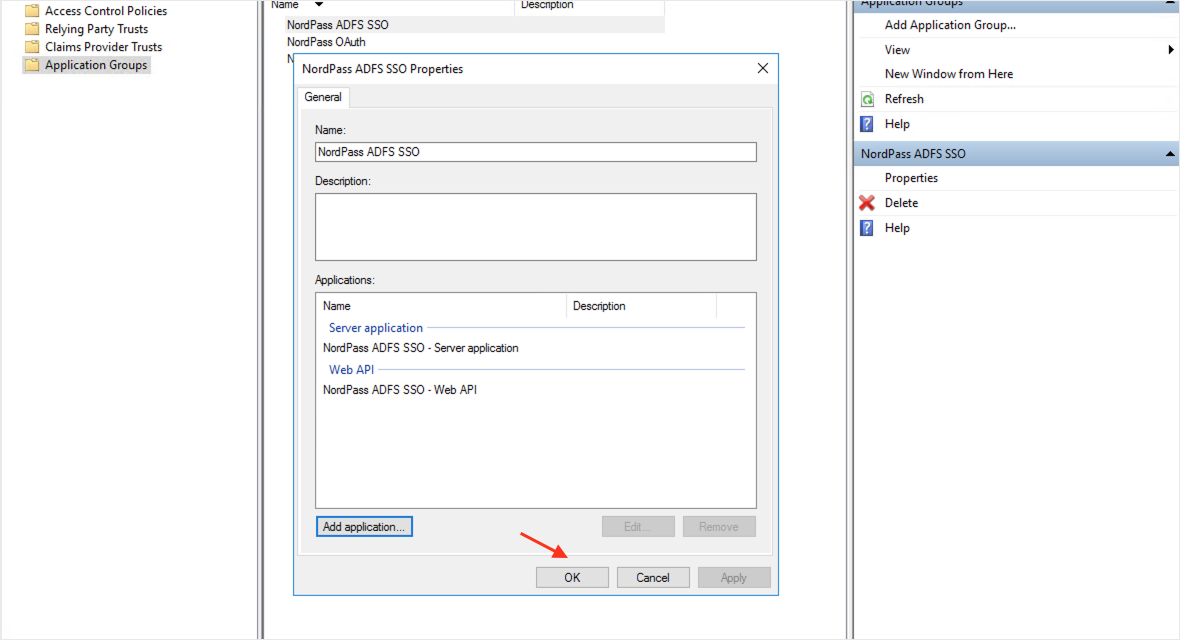Select New Window from Here

tap(948, 74)
